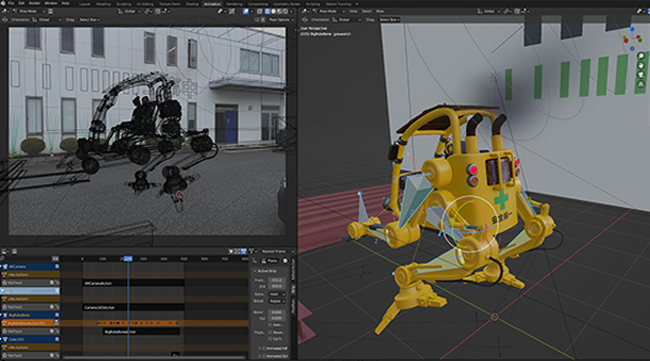Select the Cube.001 channel row

(30, 339)
